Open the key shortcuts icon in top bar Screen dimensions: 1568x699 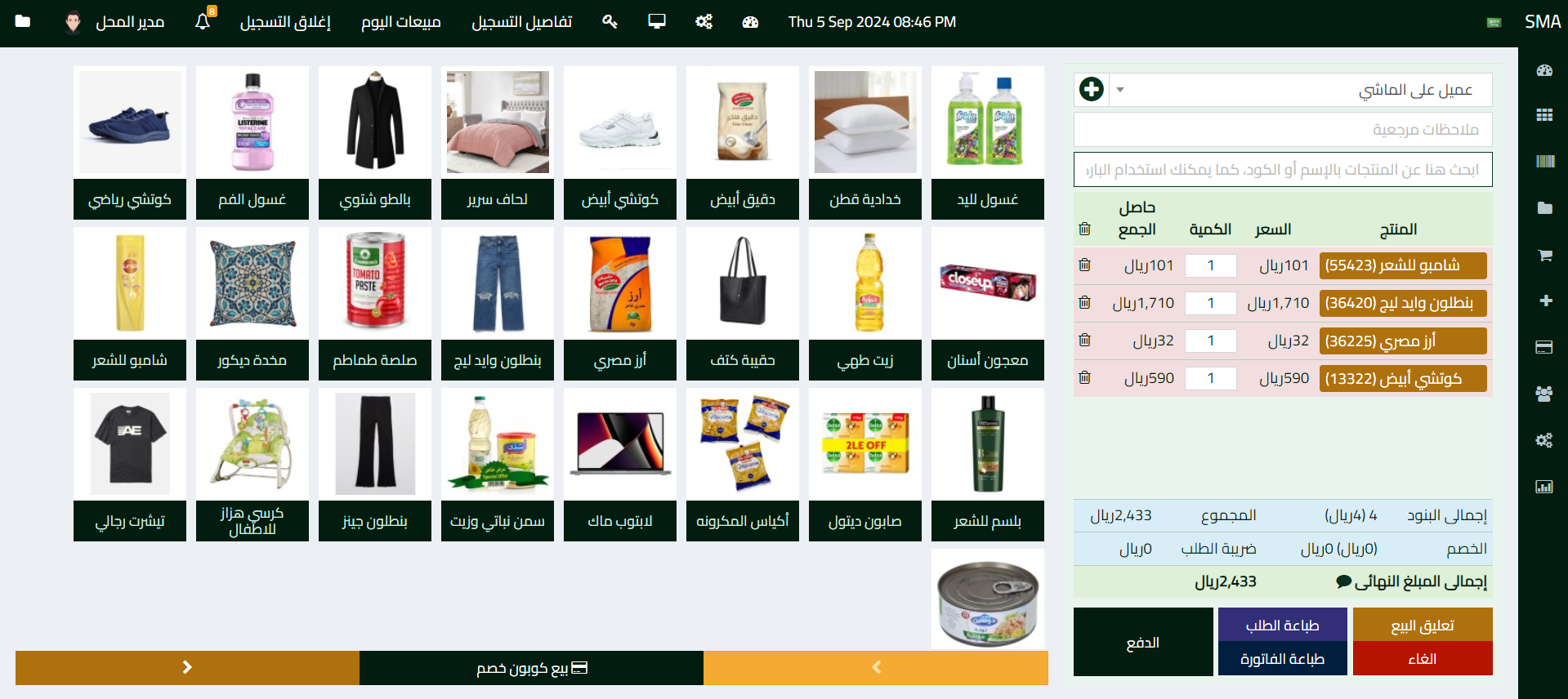610,22
